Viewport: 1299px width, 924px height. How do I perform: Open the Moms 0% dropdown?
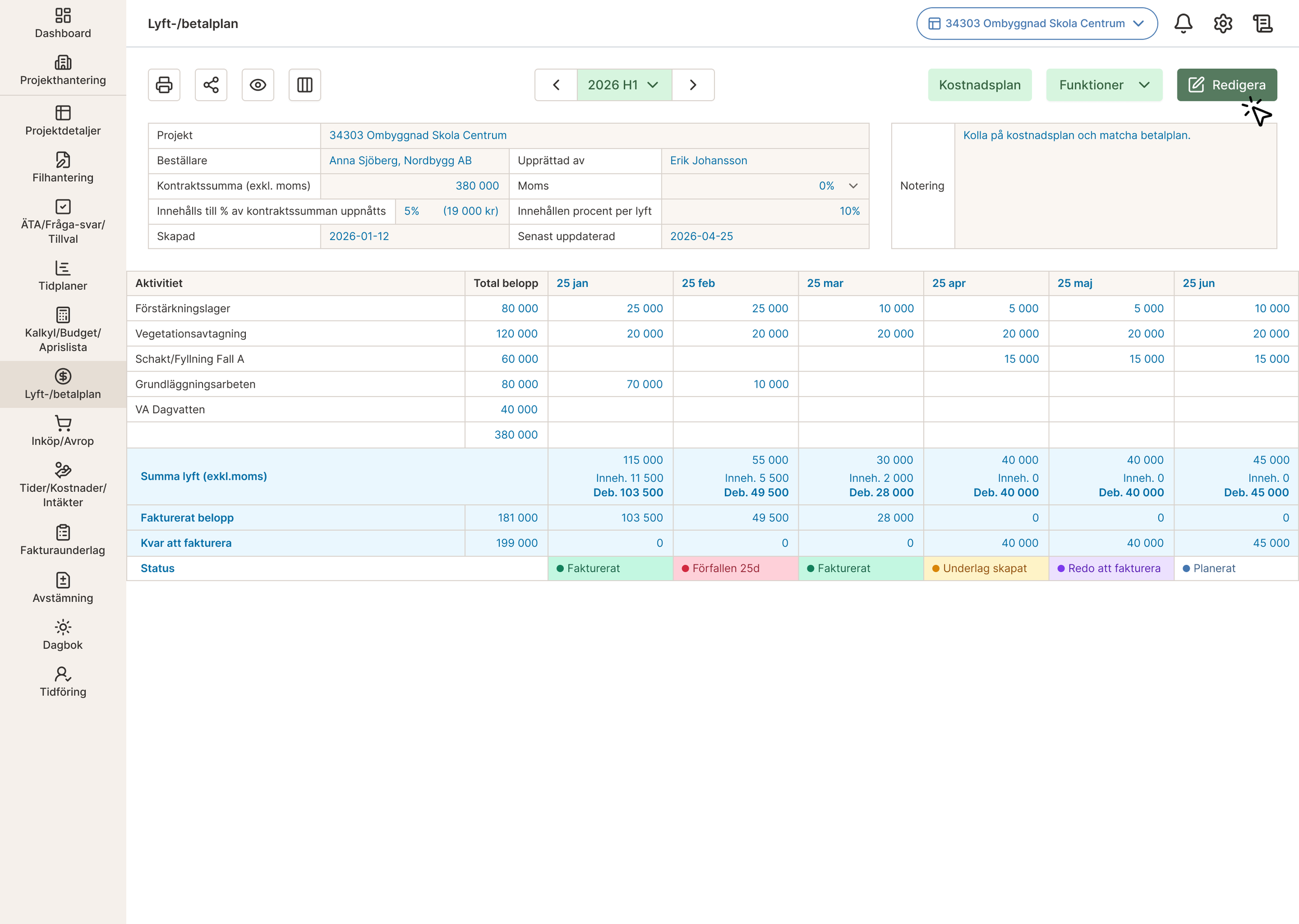[765, 186]
